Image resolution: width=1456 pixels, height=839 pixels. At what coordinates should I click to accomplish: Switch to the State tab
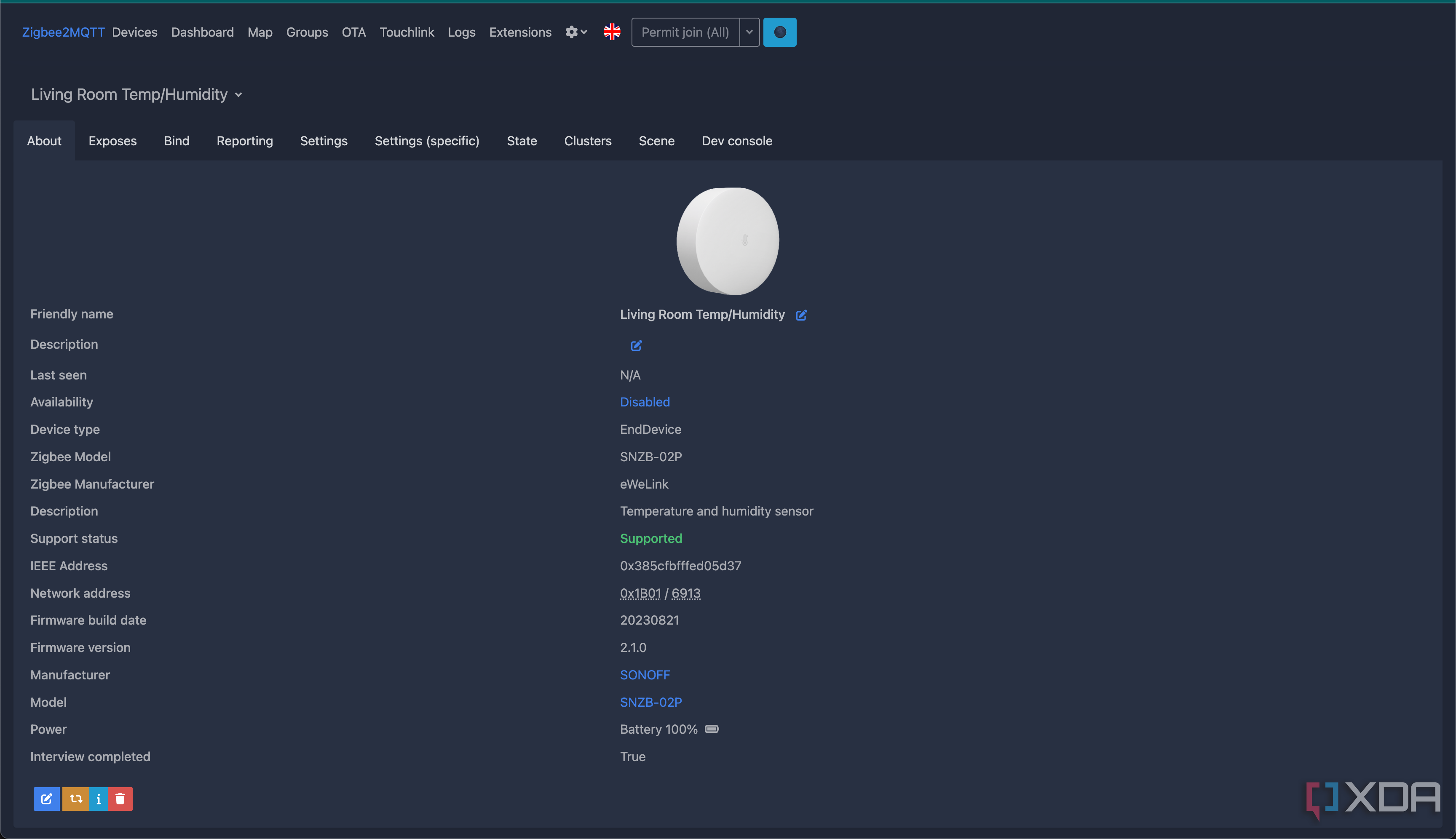[522, 141]
